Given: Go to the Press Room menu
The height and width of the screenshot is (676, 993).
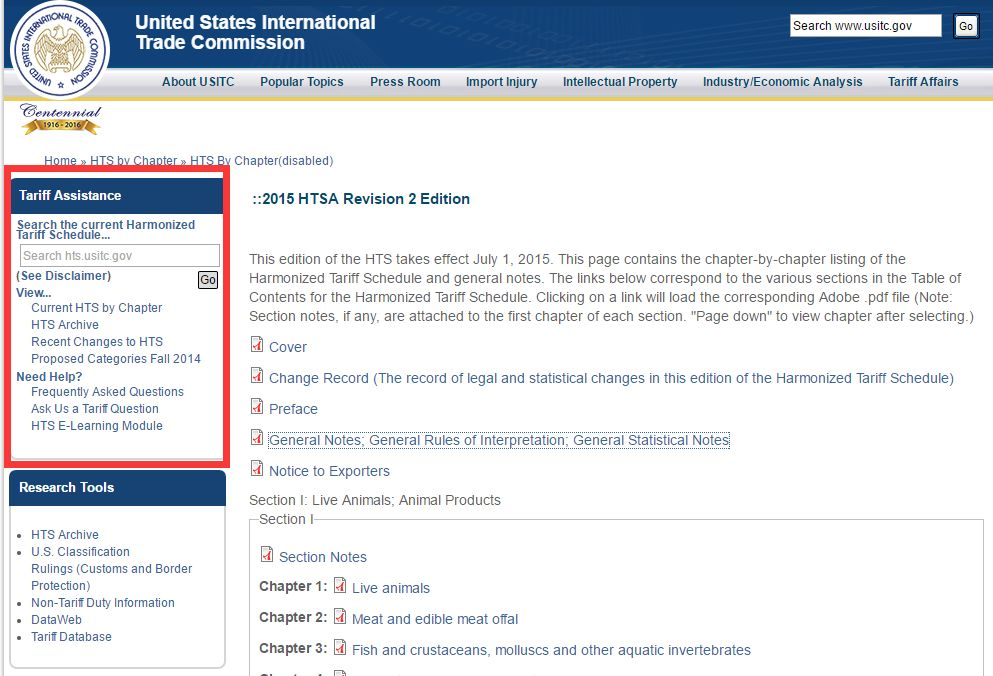Looking at the screenshot, I should pos(405,82).
